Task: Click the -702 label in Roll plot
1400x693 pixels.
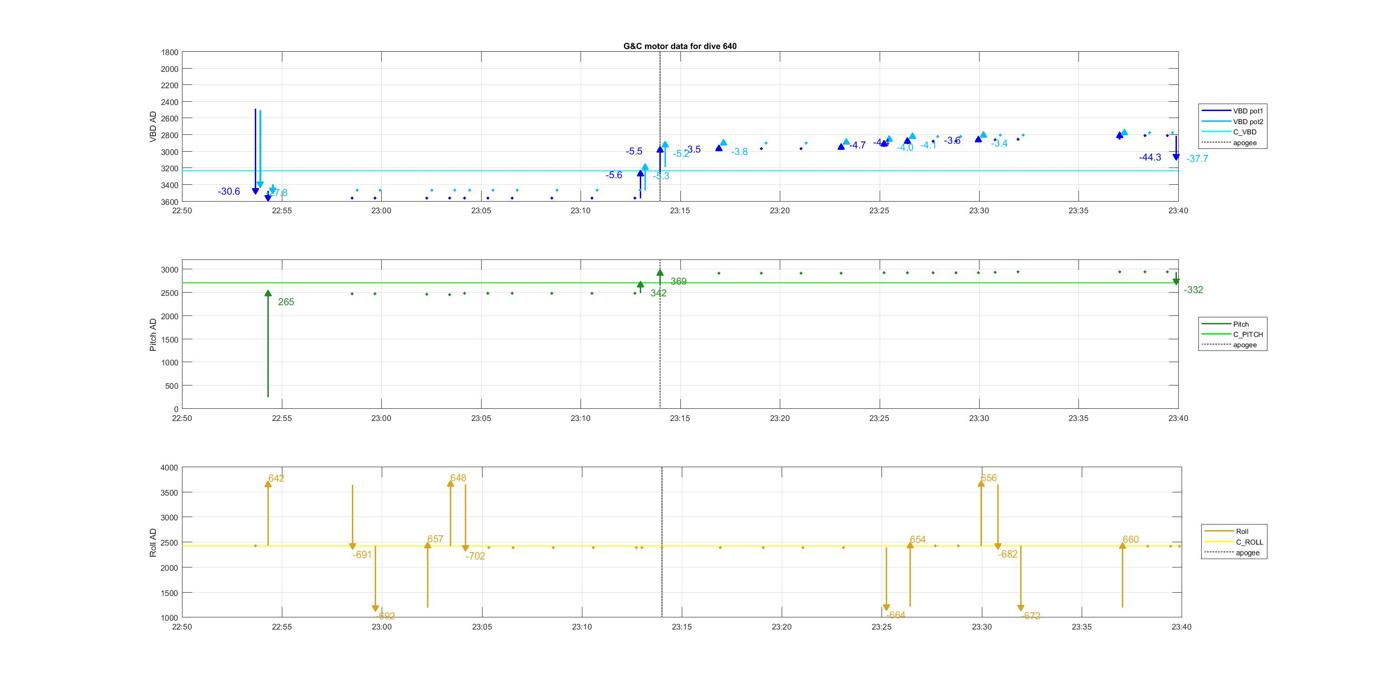Action: (x=475, y=557)
